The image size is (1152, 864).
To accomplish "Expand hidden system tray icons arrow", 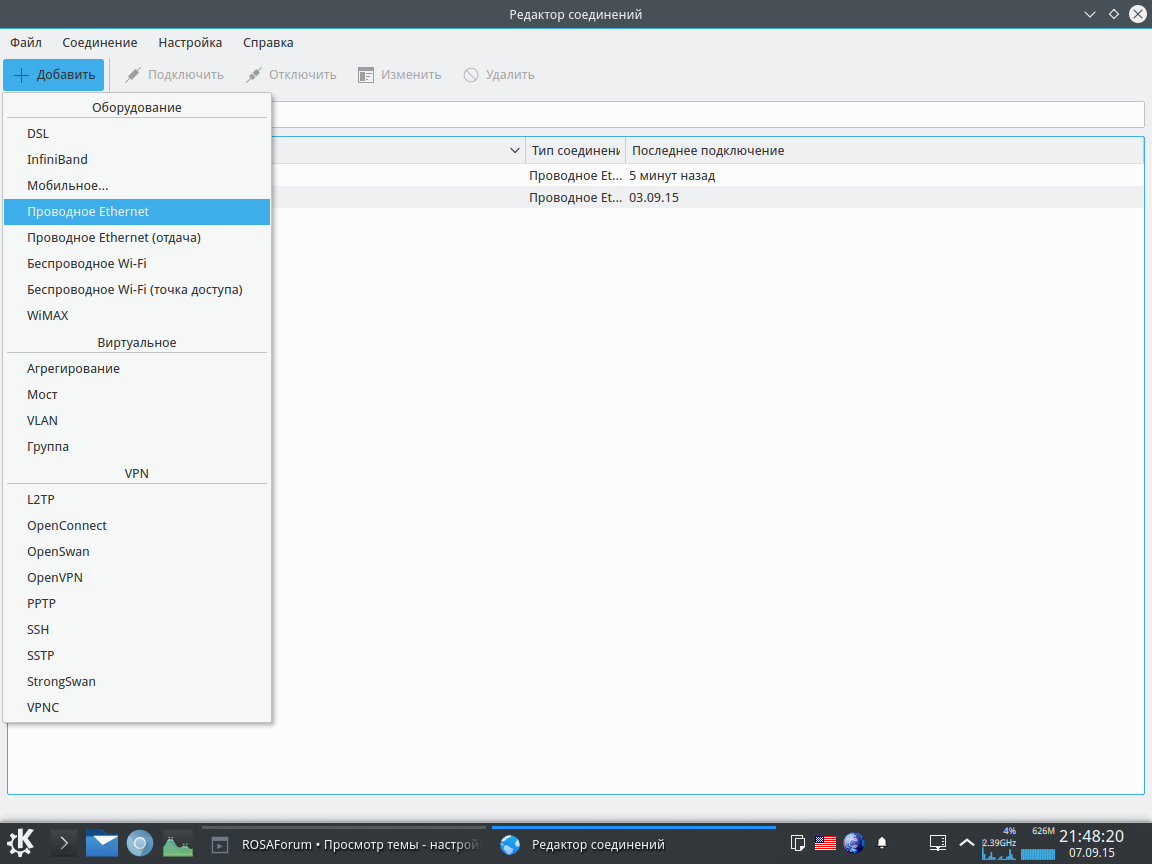I will (966, 843).
